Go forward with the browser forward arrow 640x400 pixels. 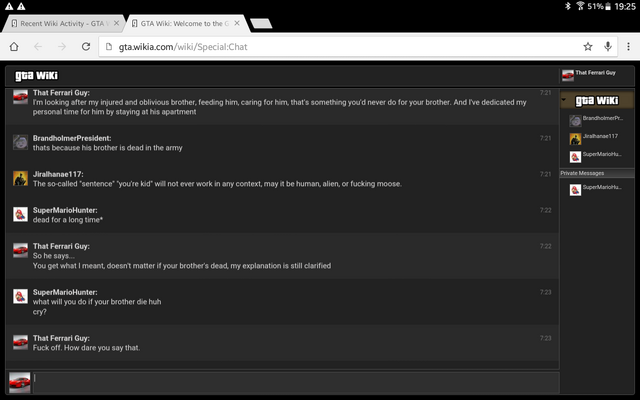[x=62, y=47]
